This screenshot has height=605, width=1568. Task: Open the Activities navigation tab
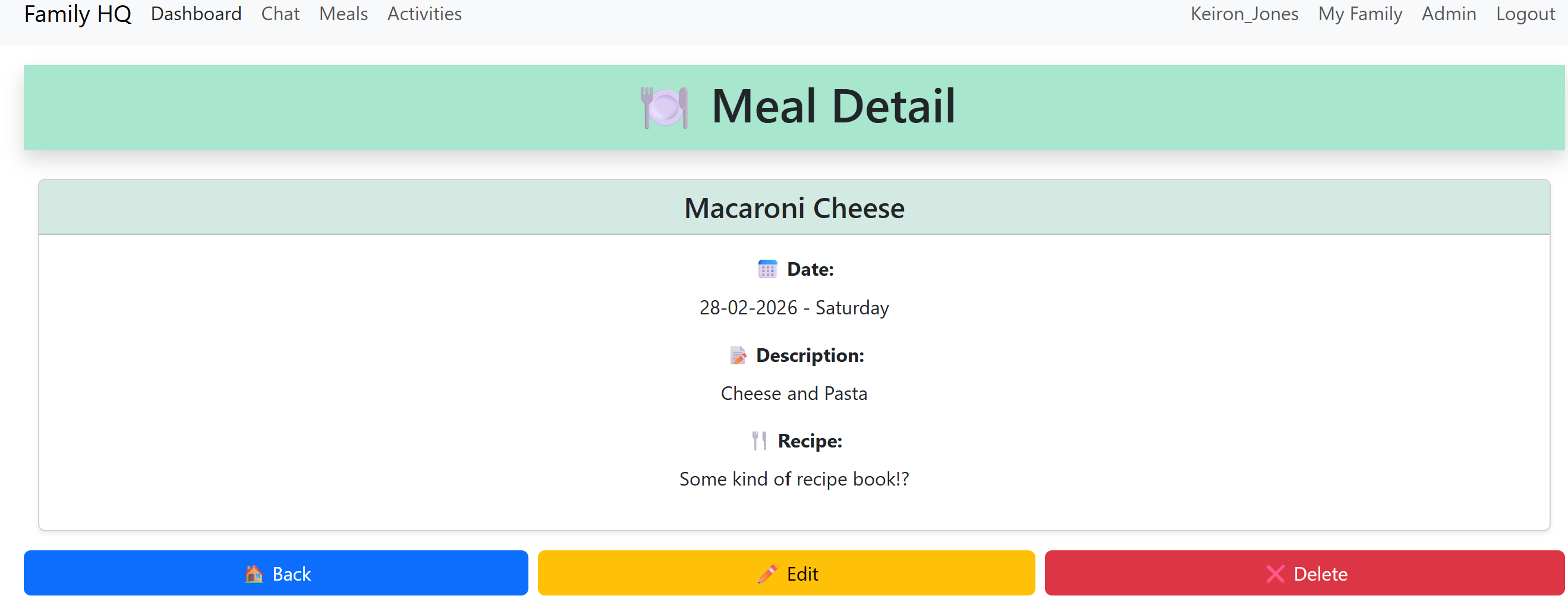(424, 14)
